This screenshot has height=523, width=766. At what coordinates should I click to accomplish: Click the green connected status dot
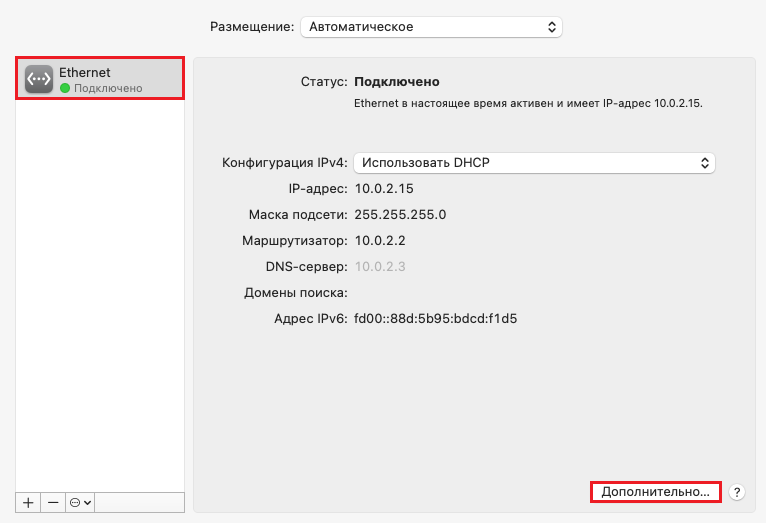click(65, 88)
